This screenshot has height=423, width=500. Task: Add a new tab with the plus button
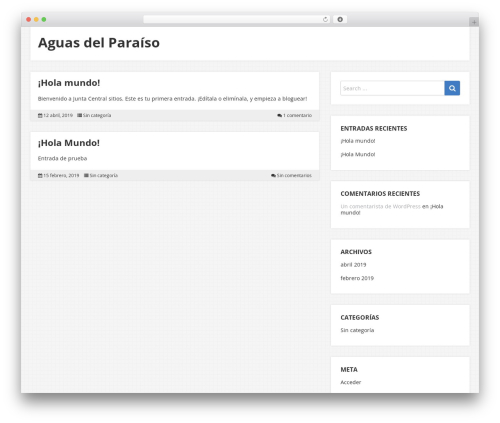tap(474, 22)
